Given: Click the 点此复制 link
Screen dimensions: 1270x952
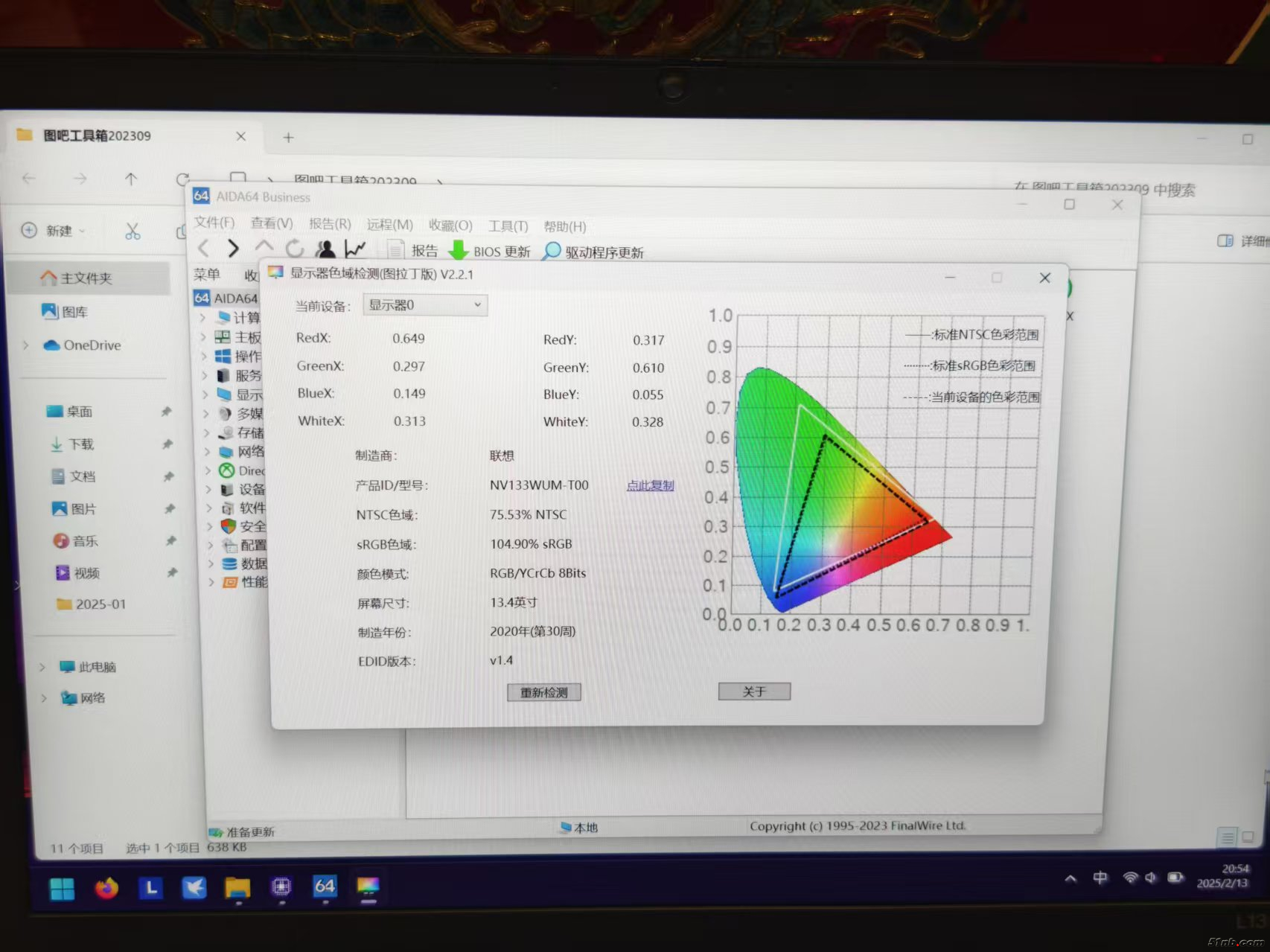Looking at the screenshot, I should tap(650, 485).
